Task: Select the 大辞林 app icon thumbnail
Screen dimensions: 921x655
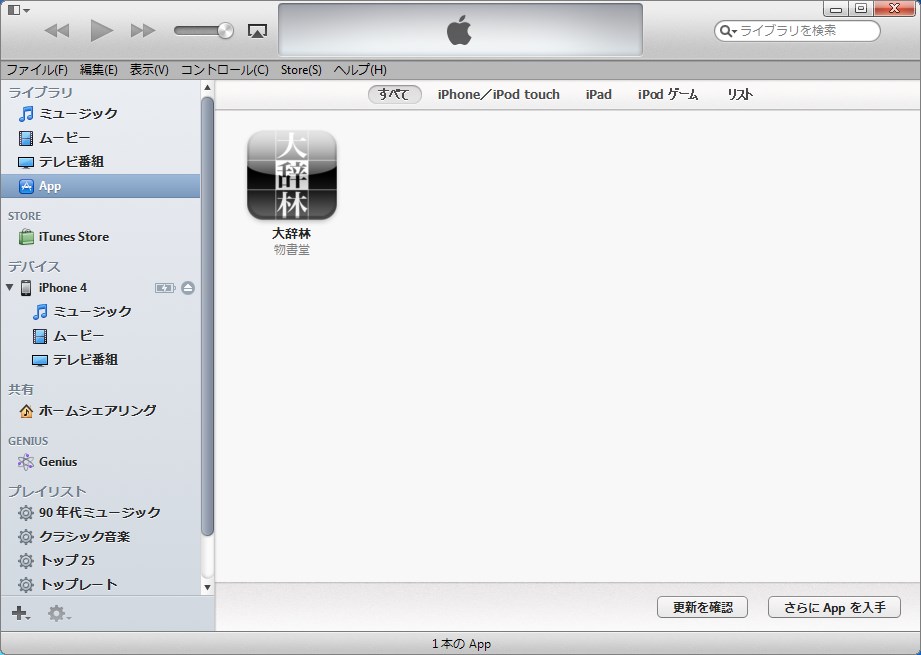Action: pos(292,176)
